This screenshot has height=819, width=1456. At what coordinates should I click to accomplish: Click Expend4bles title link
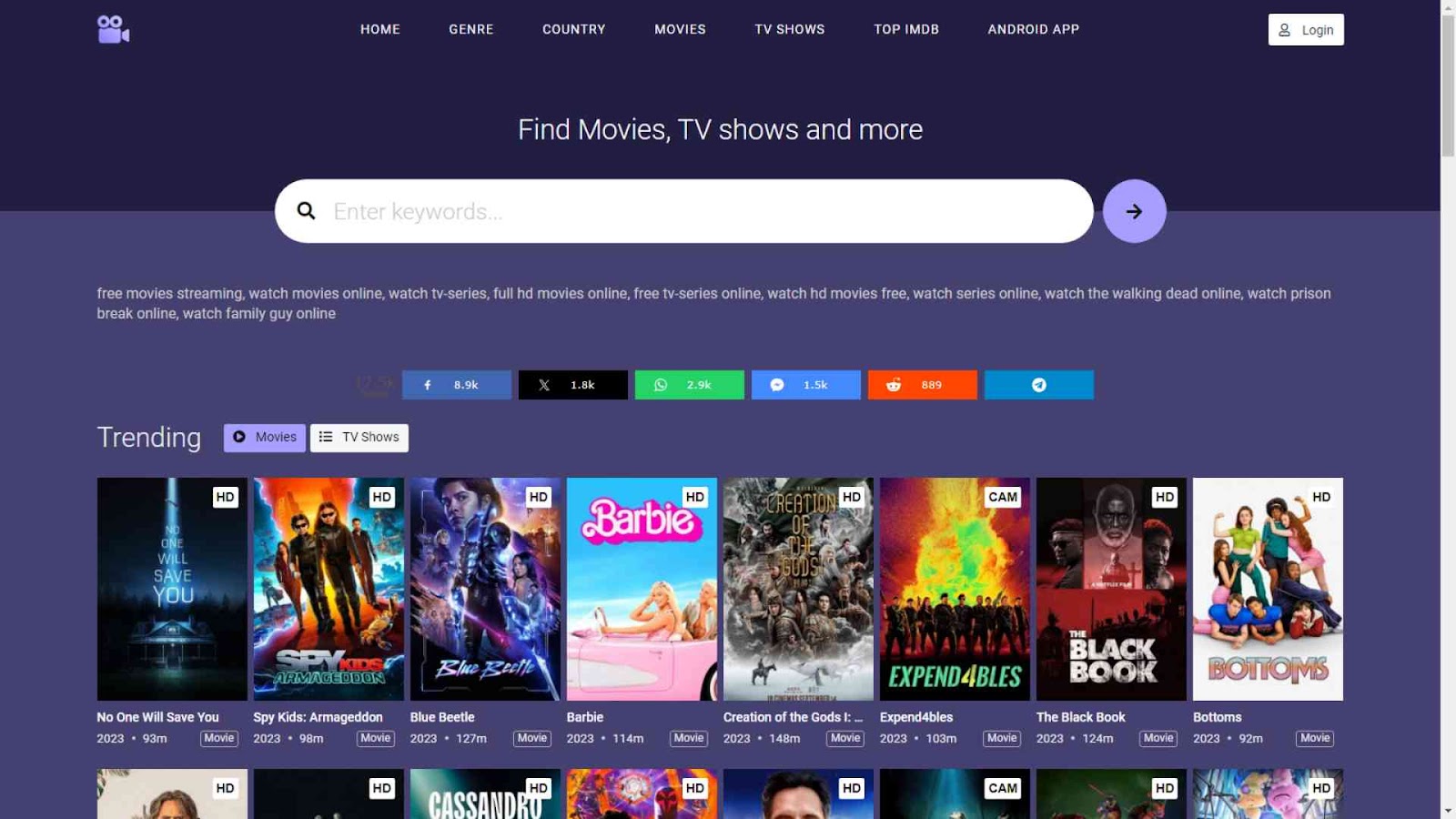click(916, 717)
